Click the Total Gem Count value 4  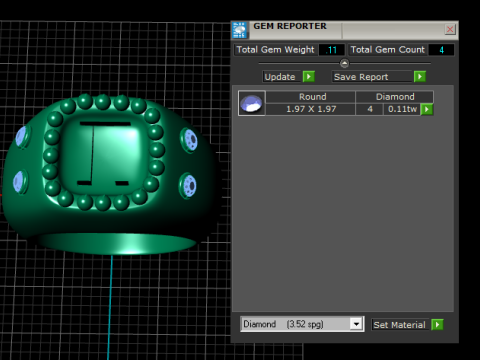click(x=441, y=50)
